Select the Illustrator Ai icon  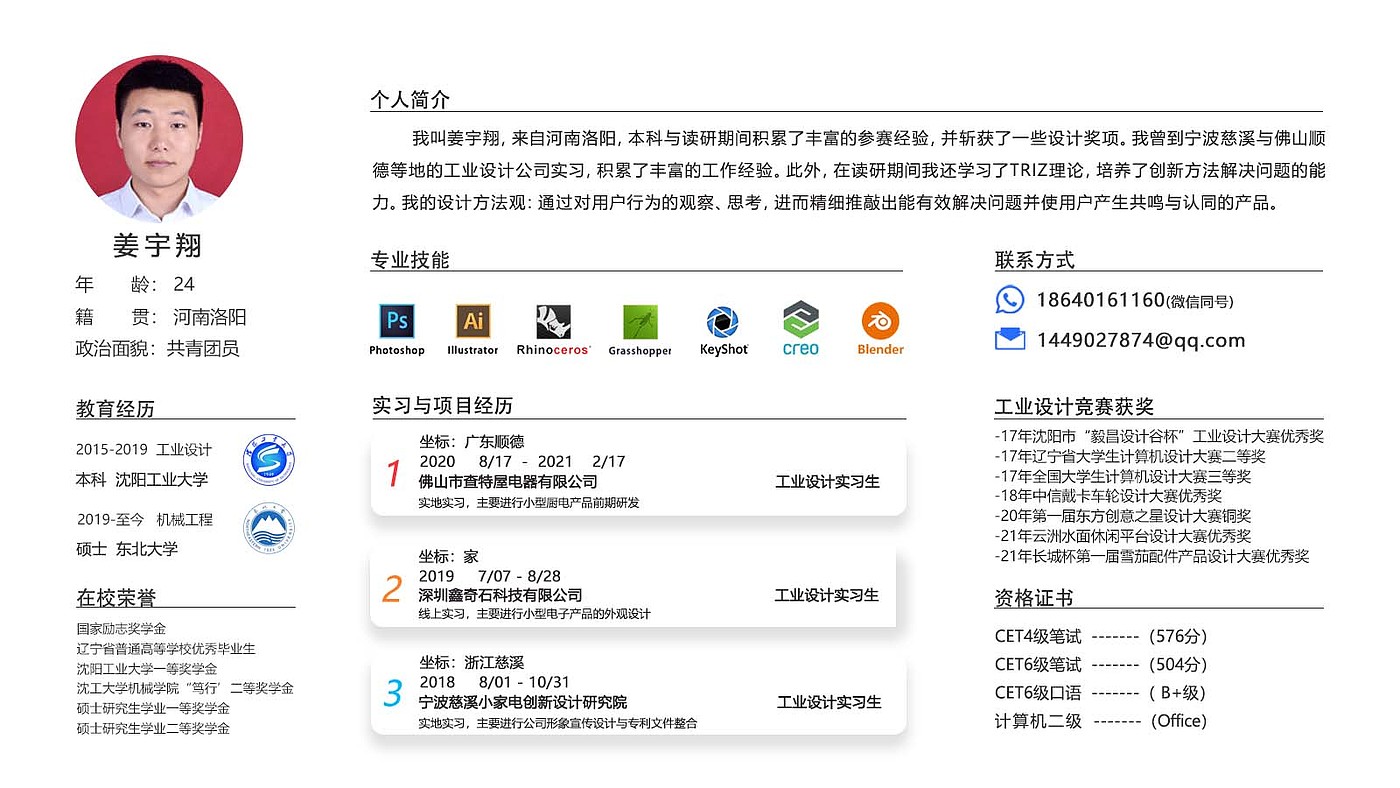click(473, 321)
